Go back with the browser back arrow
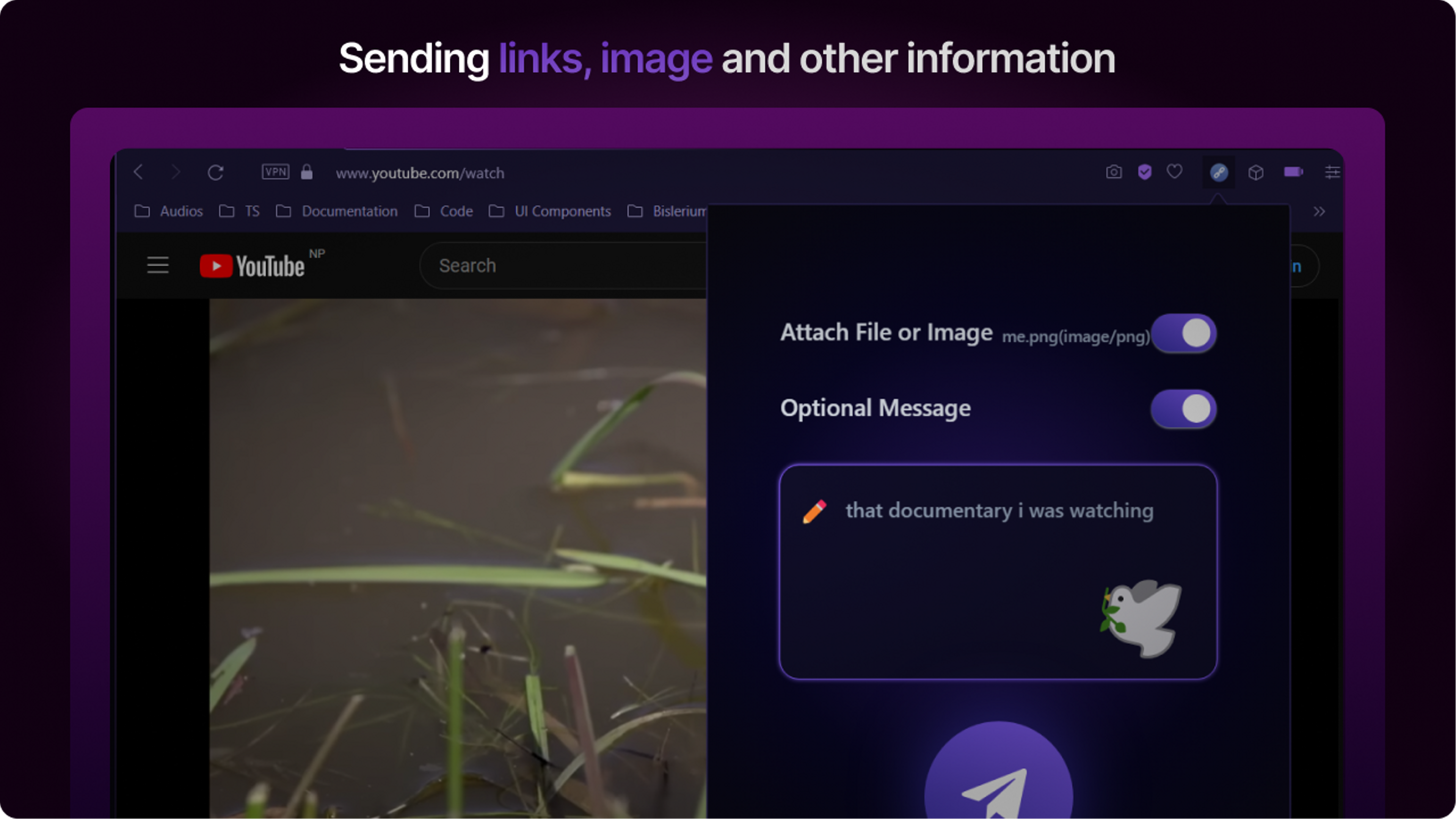The image size is (1456, 819). point(138,172)
